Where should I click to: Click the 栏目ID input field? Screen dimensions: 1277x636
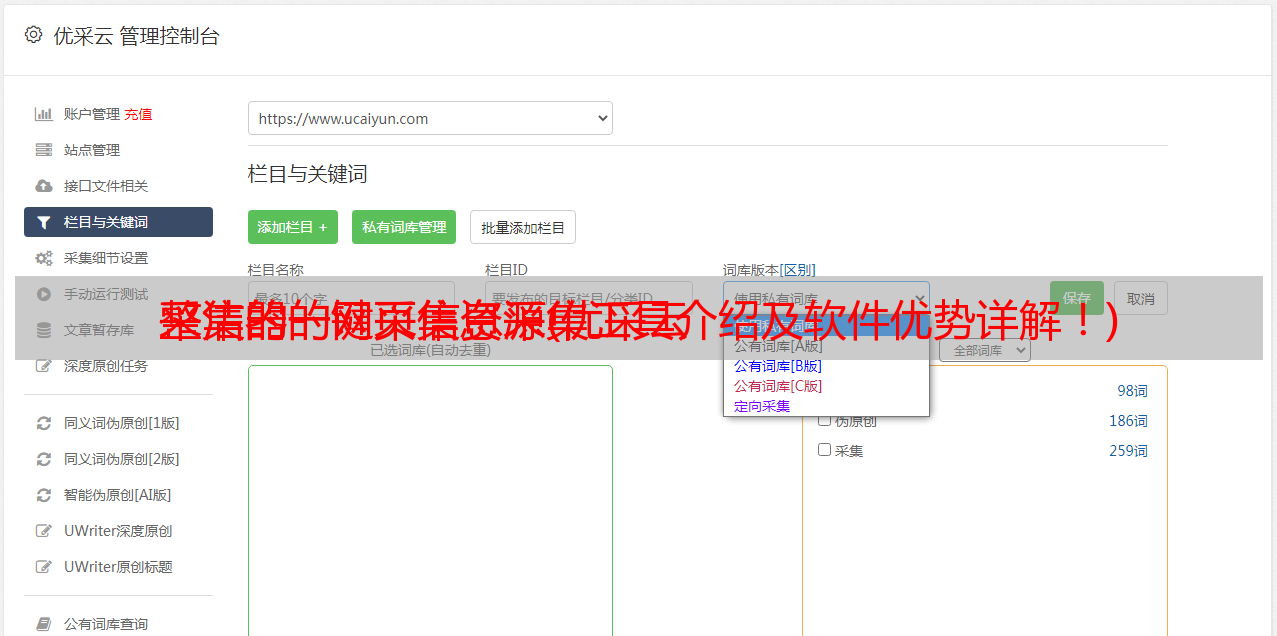point(589,298)
